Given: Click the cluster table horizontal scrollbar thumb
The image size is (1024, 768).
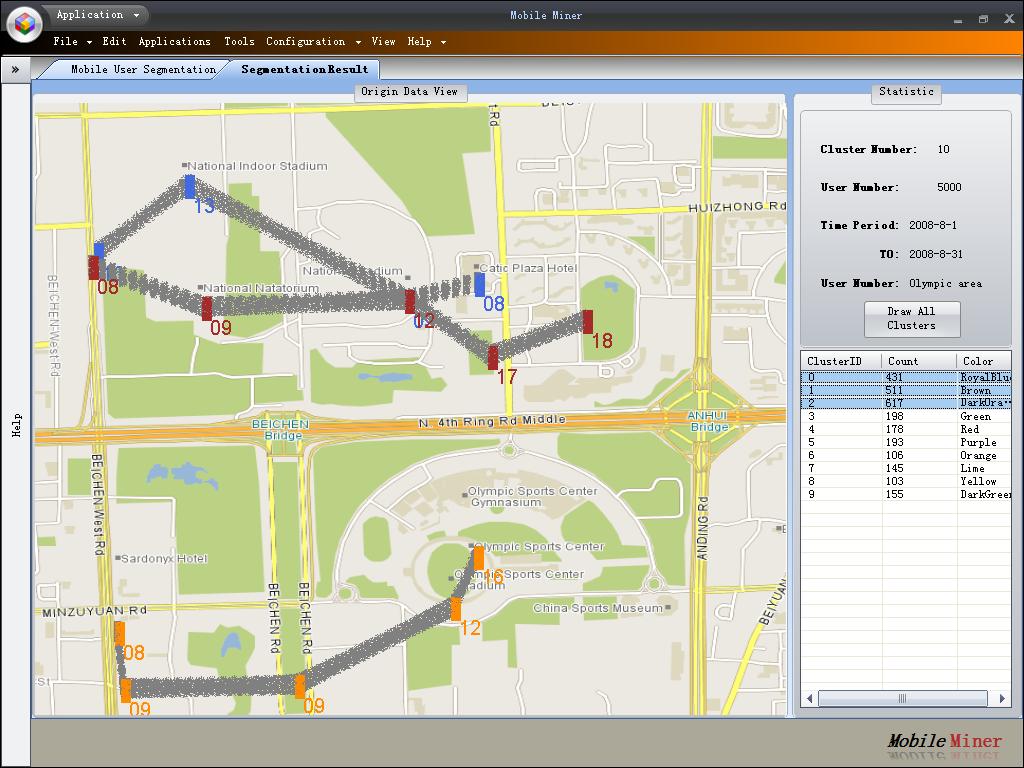Looking at the screenshot, I should point(902,699).
